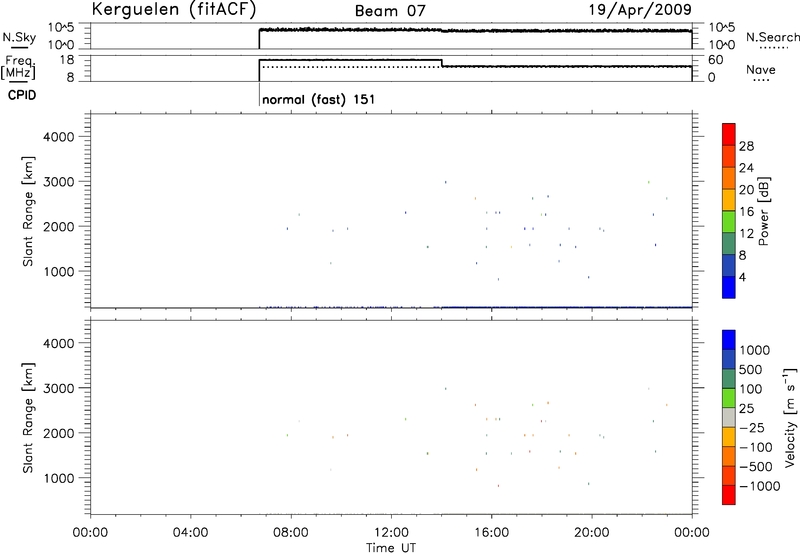Select the '−1000' label on Velocity colorbar
Screen dimensions: 800x554
pos(760,486)
